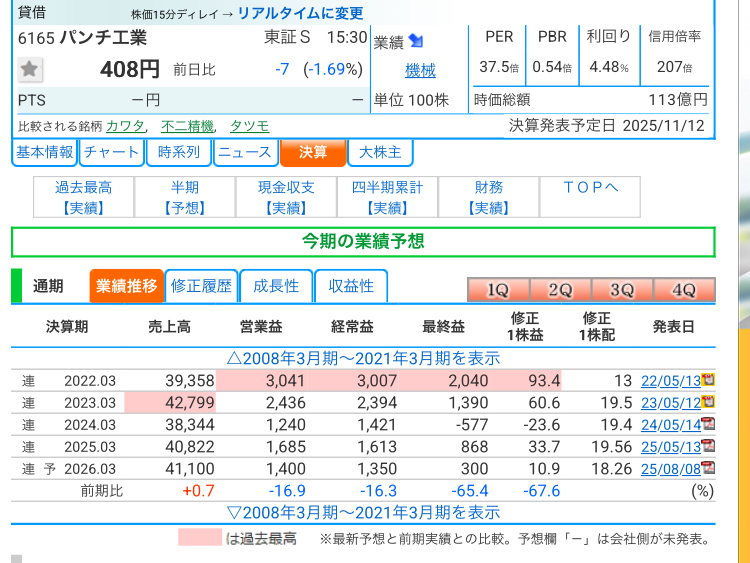Switch to the 1Q quarter button
The image size is (750, 563).
point(498,290)
